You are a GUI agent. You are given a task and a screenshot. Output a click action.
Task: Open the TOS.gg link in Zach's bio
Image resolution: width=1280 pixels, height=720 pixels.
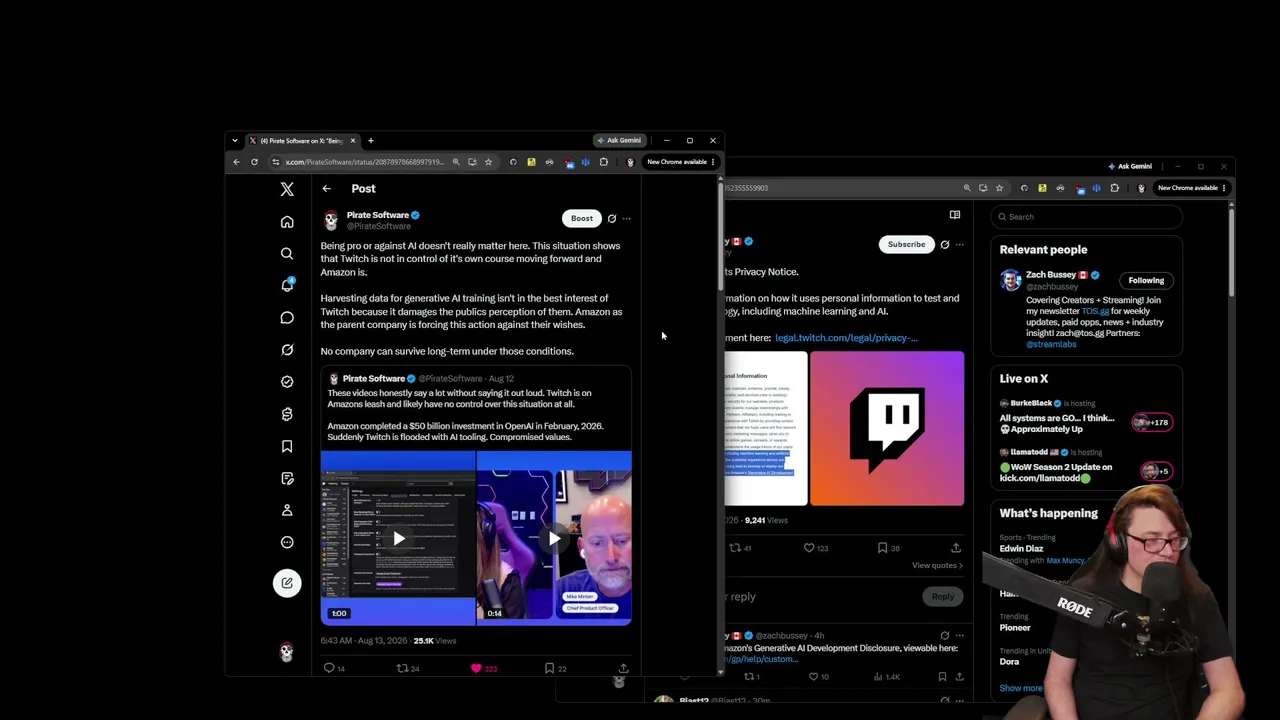1095,311
